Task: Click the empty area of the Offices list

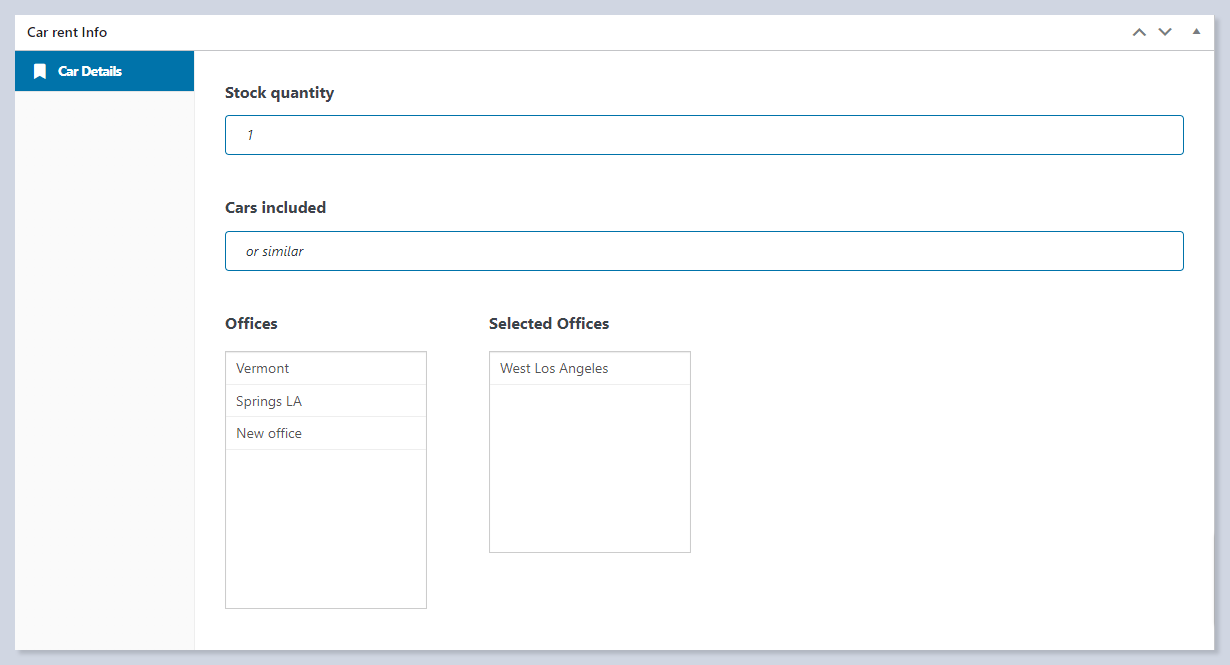Action: pos(326,528)
